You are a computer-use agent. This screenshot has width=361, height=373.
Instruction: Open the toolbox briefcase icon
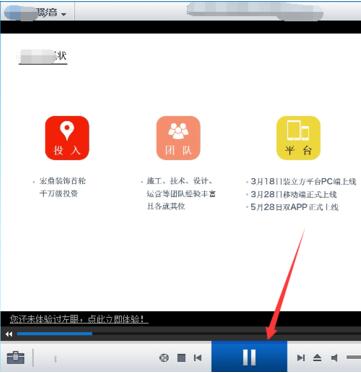(x=16, y=358)
